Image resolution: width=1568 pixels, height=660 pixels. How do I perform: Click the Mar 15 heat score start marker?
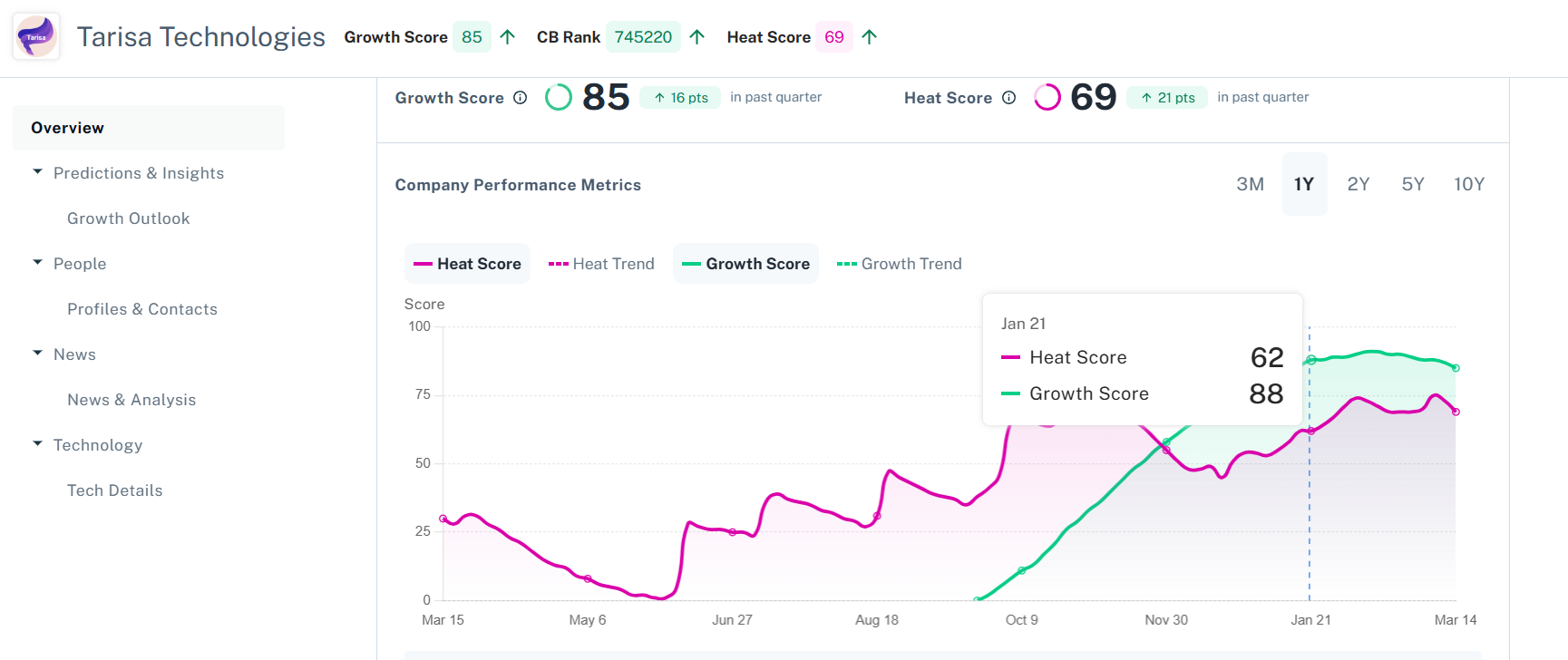click(443, 519)
